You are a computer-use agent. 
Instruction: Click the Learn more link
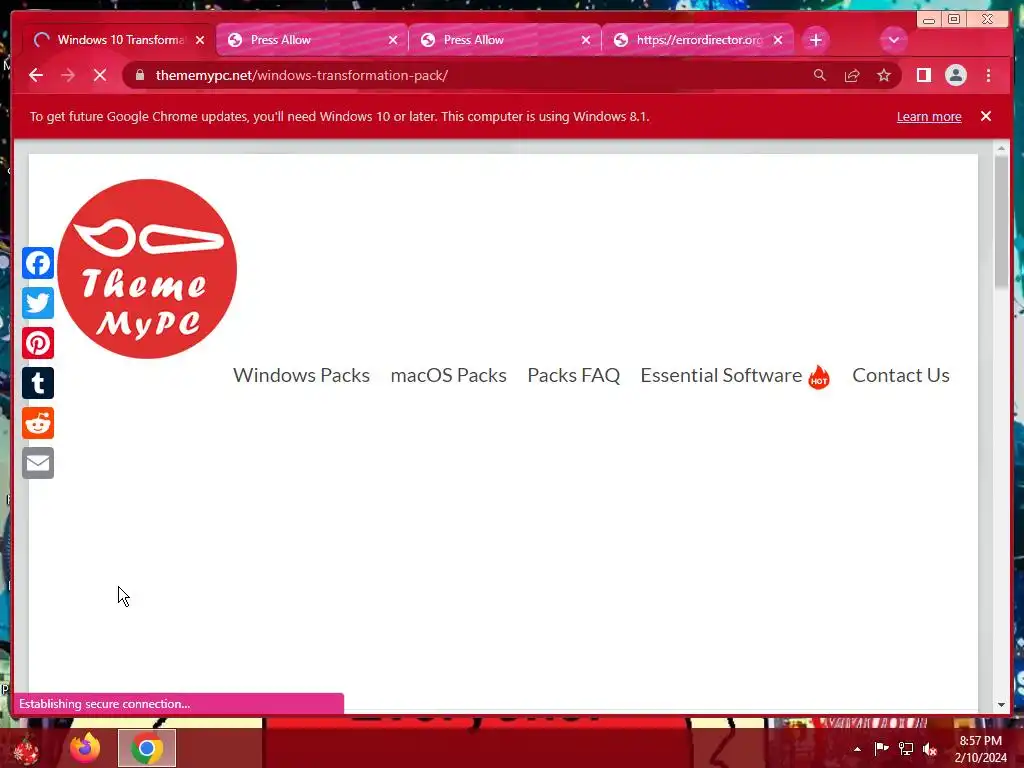pyautogui.click(x=929, y=116)
